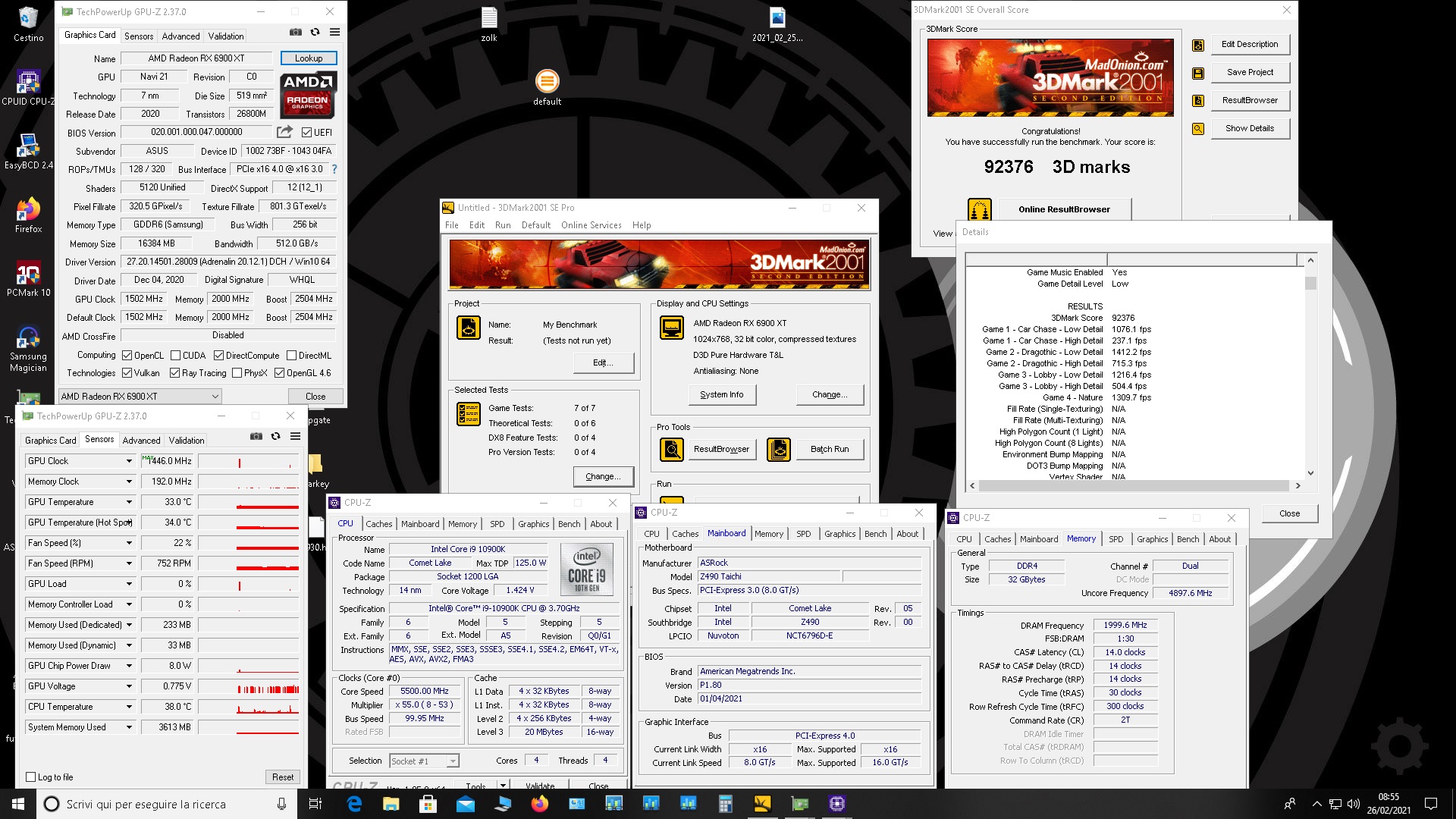Open the PCMark 10 desktop icon
This screenshot has width=1456, height=819.
click(x=28, y=279)
